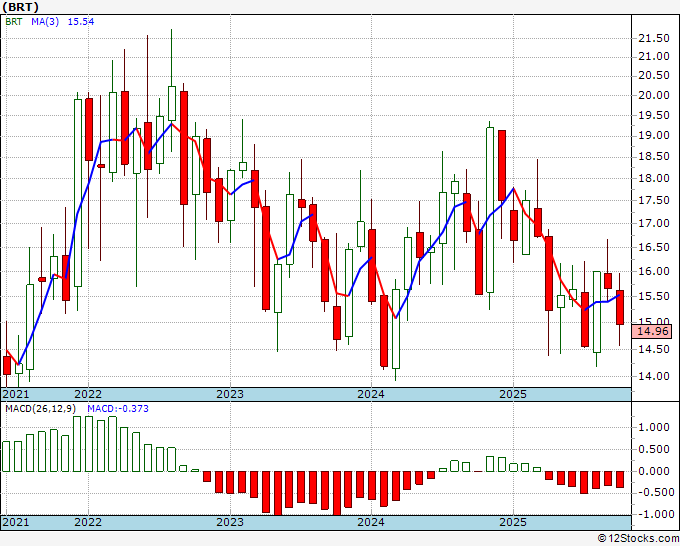The width and height of the screenshot is (680, 546).
Task: Click 2022 on the MACD time axis
Action: point(88,522)
